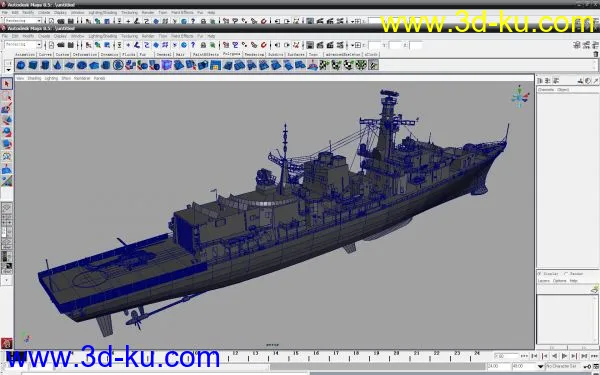Image resolution: width=600 pixels, height=375 pixels.
Task: Switch to the Polygons shelf tab
Action: point(231,54)
